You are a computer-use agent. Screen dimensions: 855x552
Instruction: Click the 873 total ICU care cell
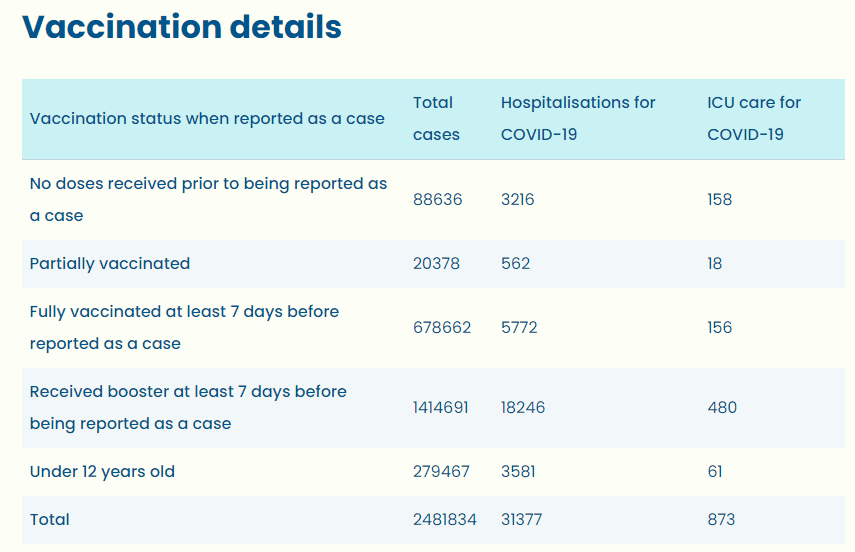coord(721,520)
